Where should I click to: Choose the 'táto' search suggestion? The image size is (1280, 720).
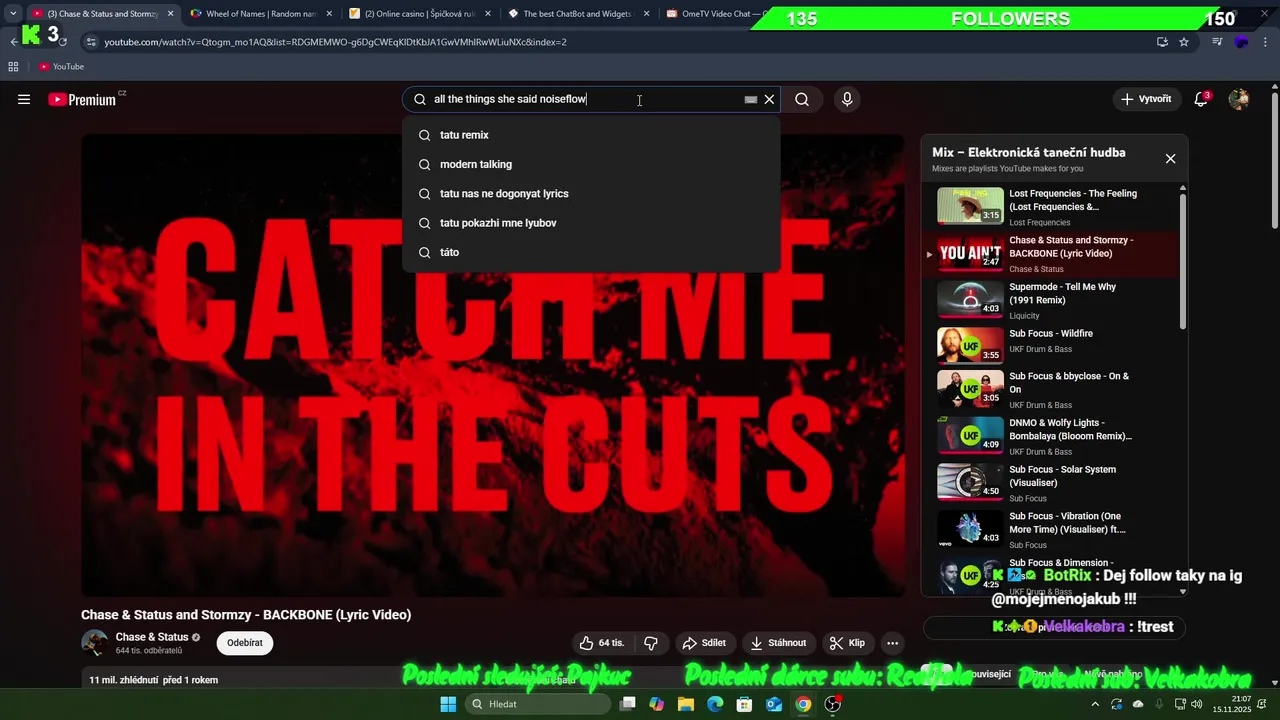[x=591, y=252]
